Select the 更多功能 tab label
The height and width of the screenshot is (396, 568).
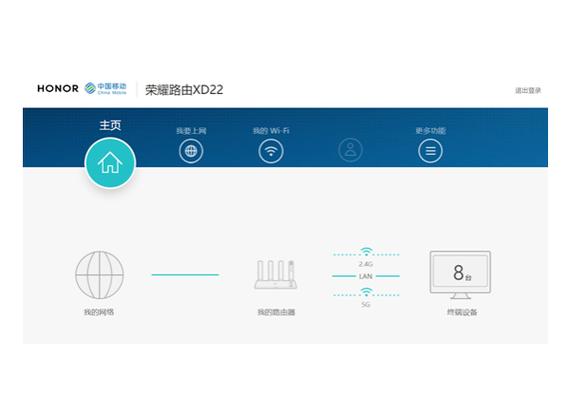(430, 131)
